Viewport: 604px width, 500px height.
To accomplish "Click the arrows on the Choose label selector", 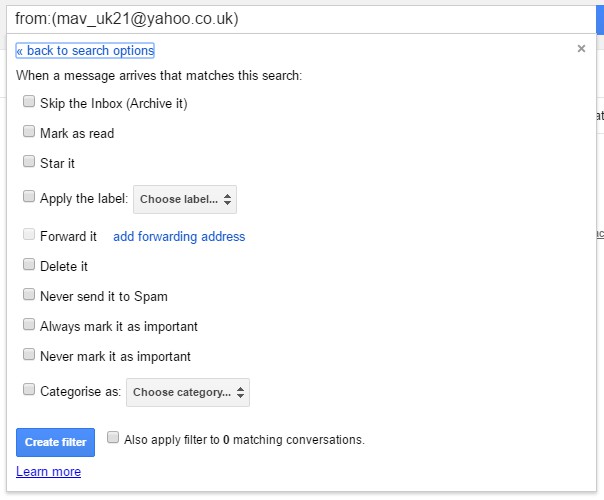I will pyautogui.click(x=228, y=200).
